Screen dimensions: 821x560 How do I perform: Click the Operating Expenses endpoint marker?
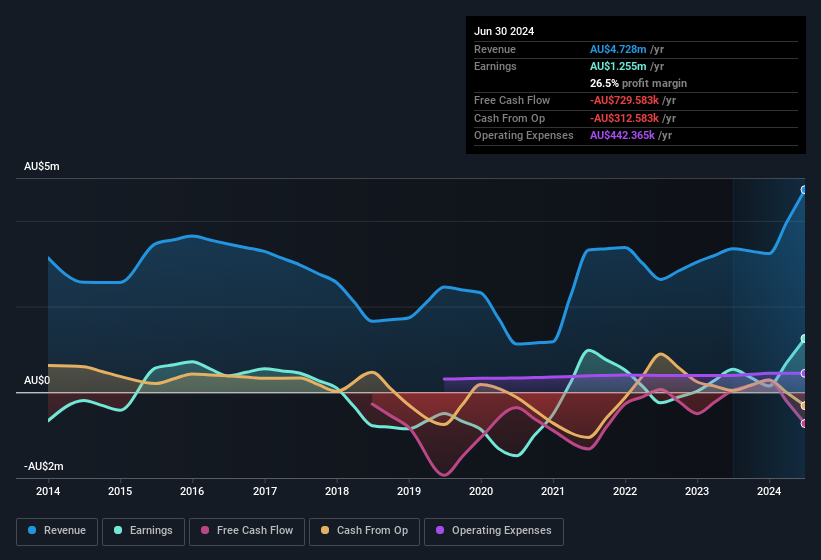pos(804,373)
